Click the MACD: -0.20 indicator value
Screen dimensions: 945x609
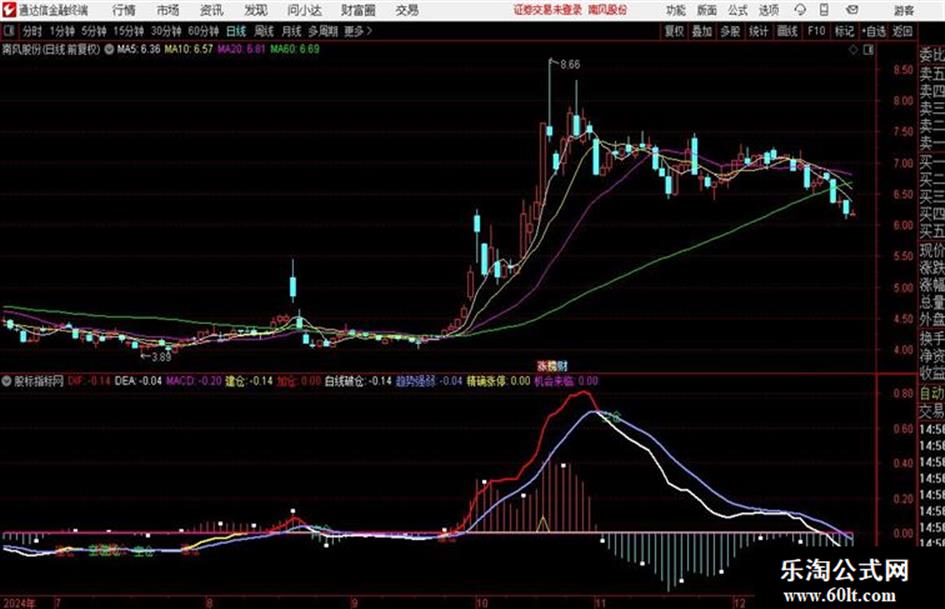[x=194, y=381]
